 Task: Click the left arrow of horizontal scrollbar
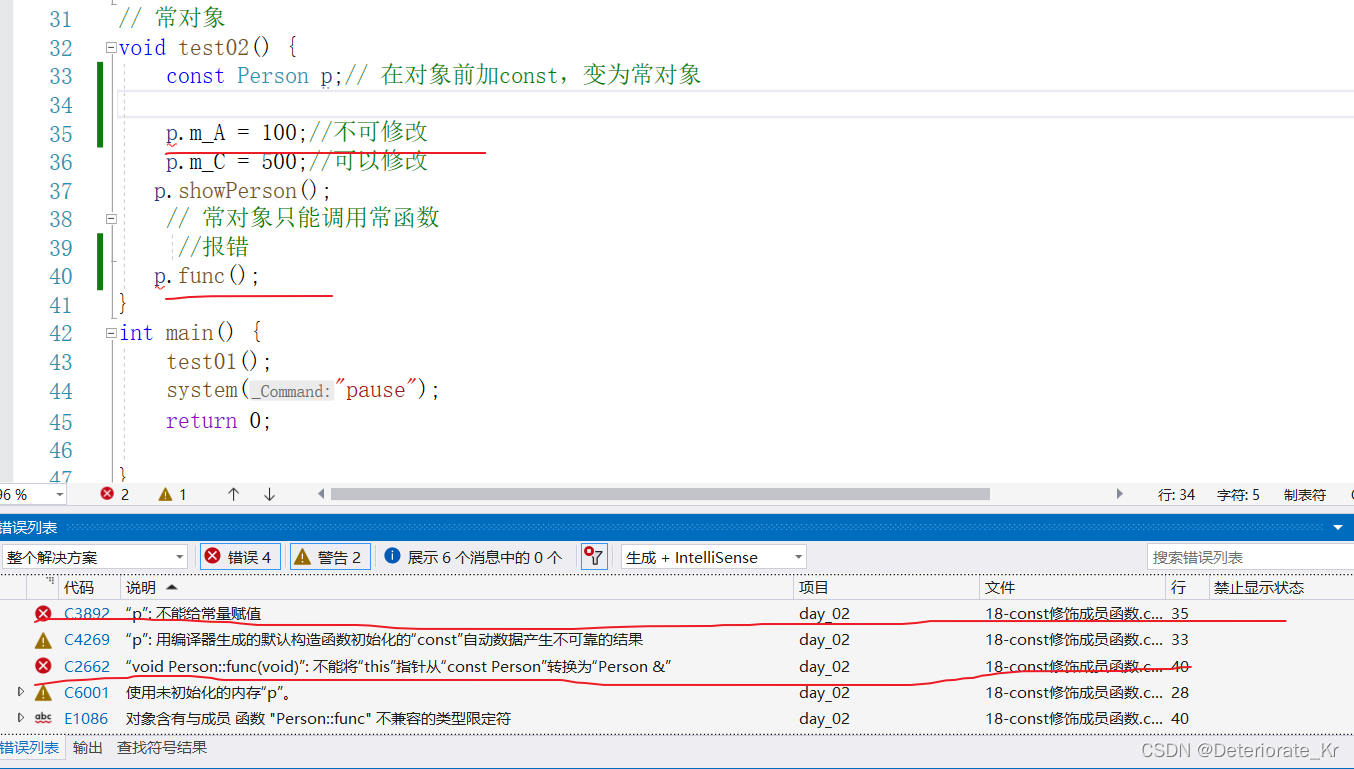321,494
